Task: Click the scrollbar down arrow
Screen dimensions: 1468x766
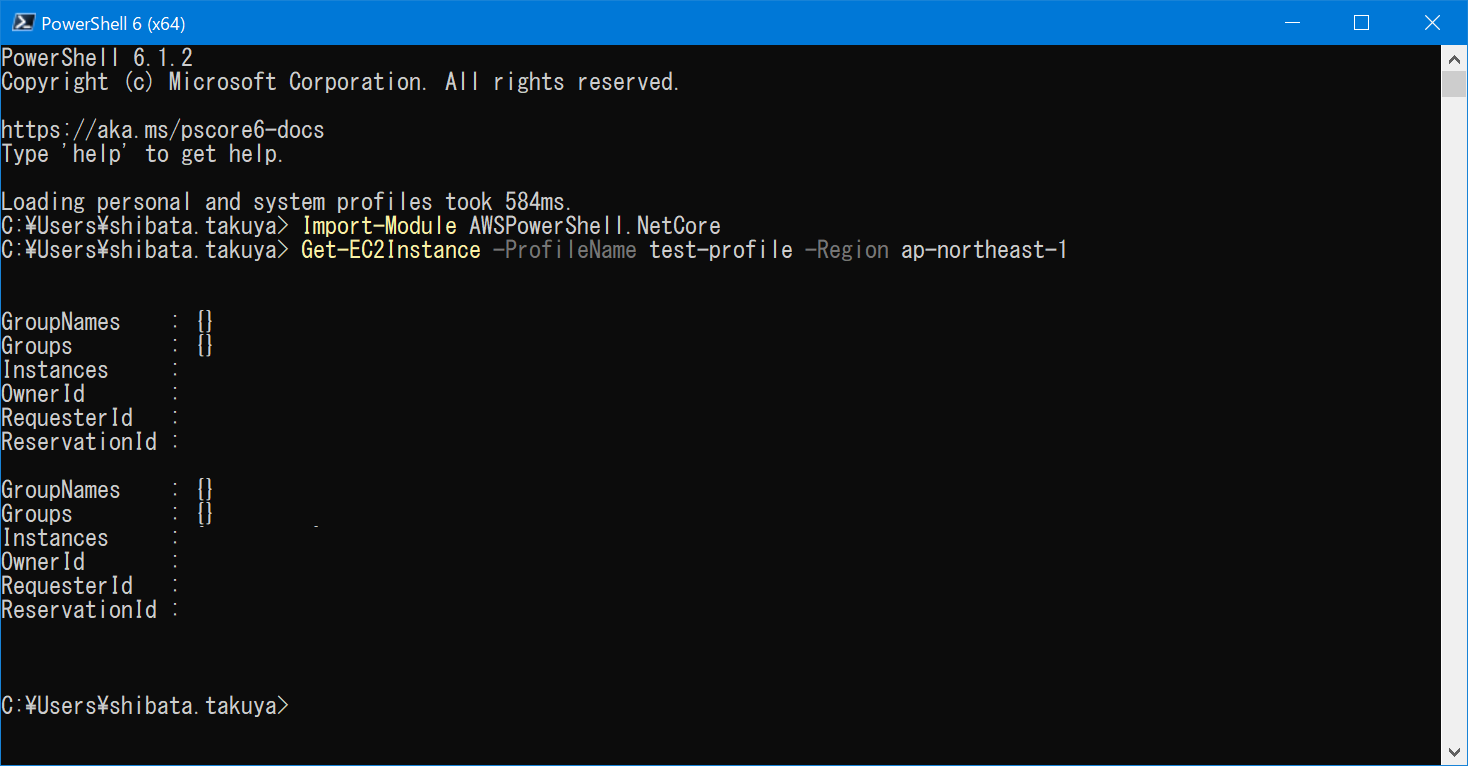Action: click(x=1455, y=750)
